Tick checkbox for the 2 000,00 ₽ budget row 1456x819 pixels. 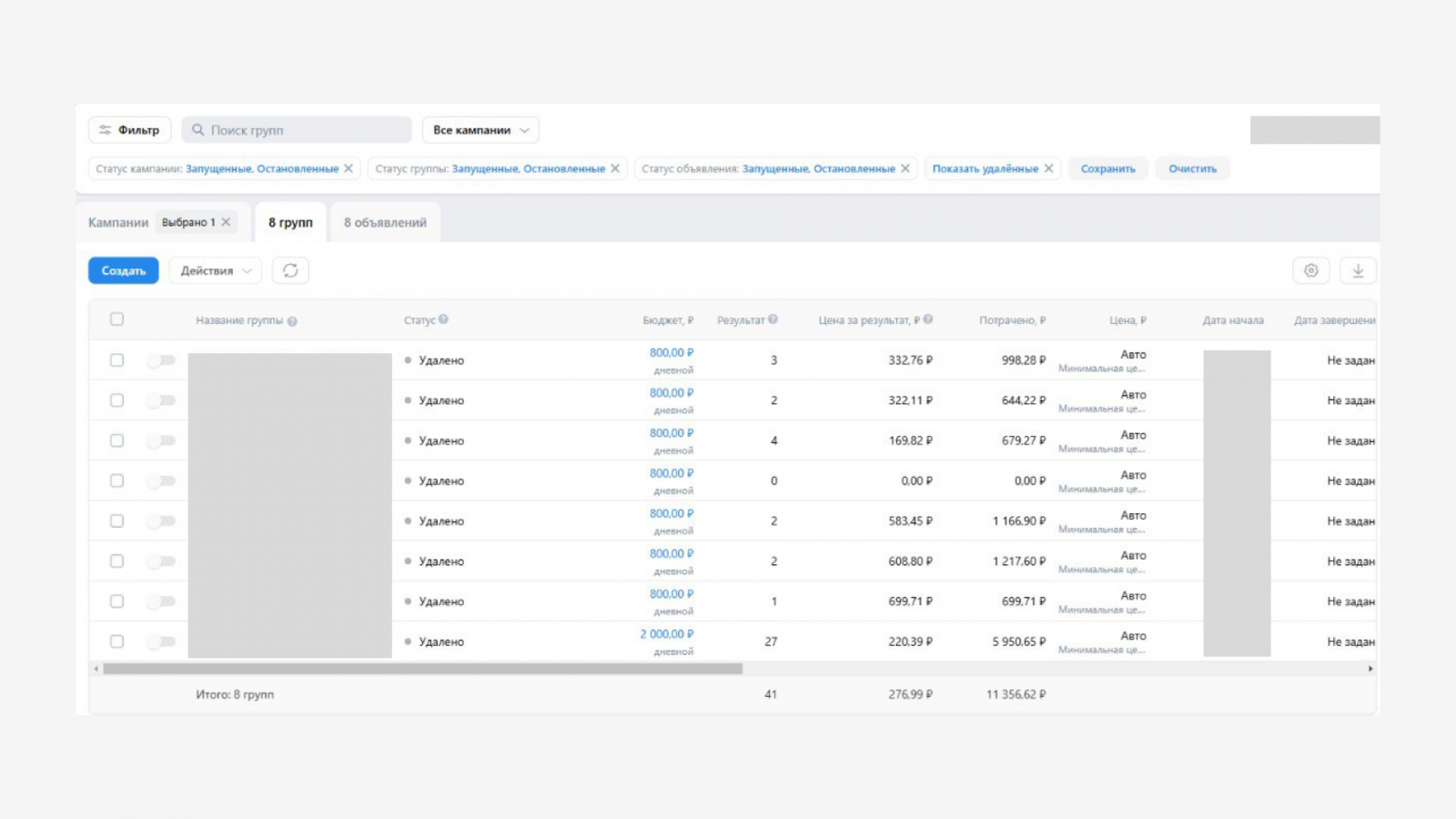tap(116, 642)
